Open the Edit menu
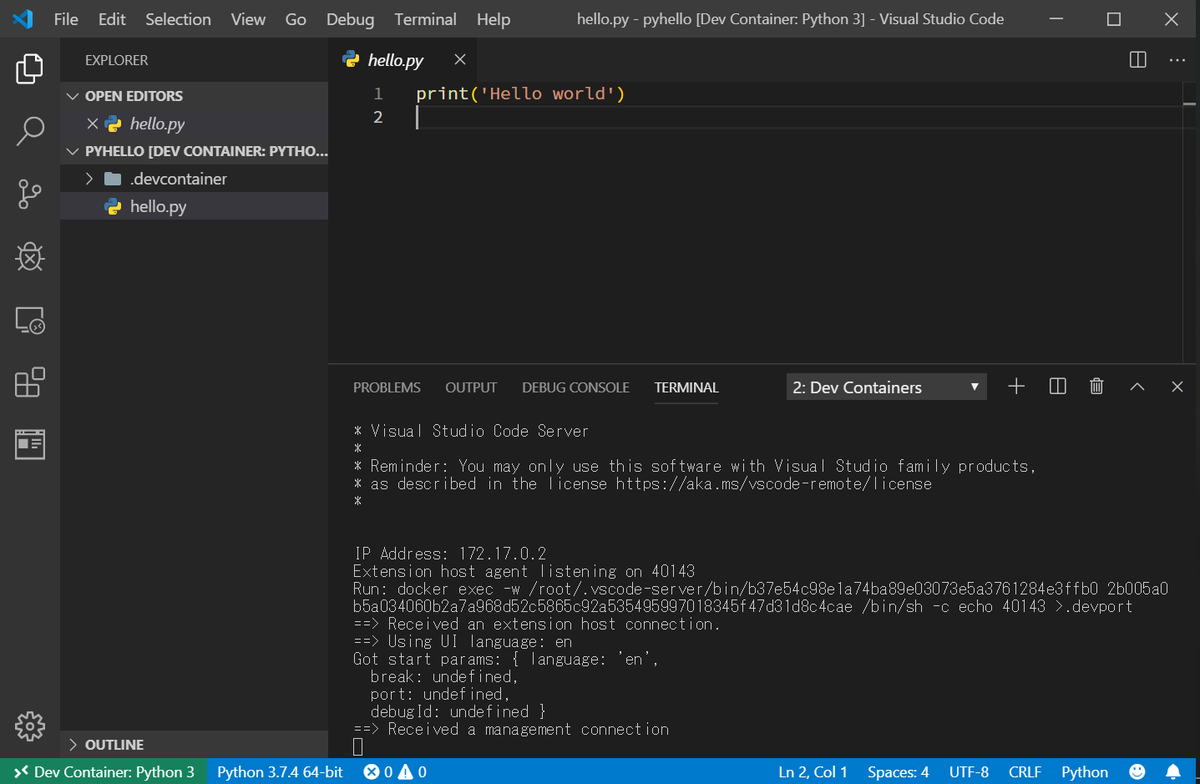Viewport: 1200px width, 784px height. pos(112,19)
